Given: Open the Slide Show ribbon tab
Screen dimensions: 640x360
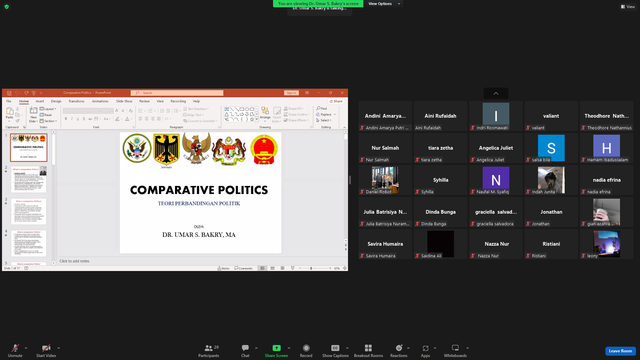Looking at the screenshot, I should point(124,101).
